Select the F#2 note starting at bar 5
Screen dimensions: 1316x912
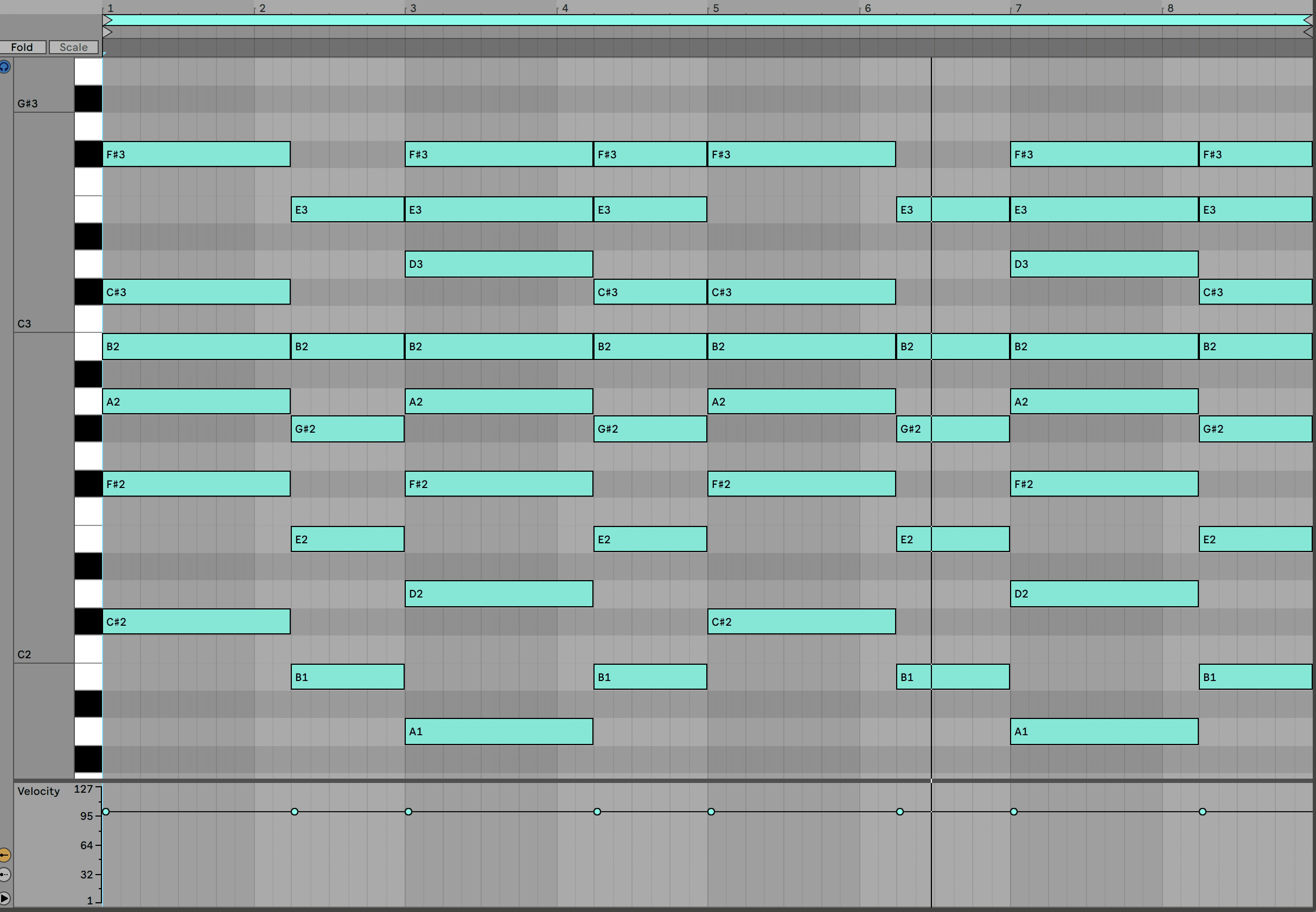(802, 484)
